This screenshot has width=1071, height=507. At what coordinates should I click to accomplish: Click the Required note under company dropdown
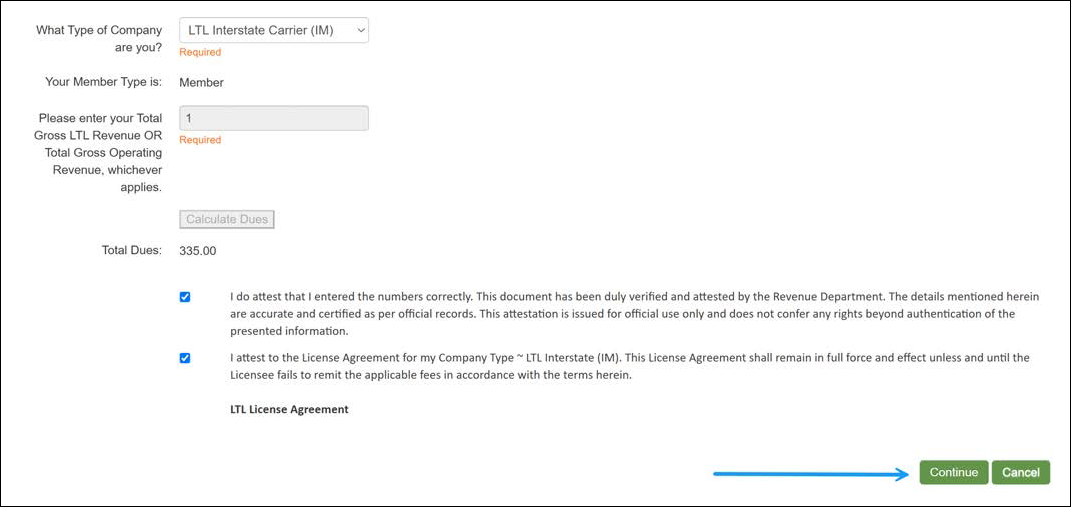200,52
